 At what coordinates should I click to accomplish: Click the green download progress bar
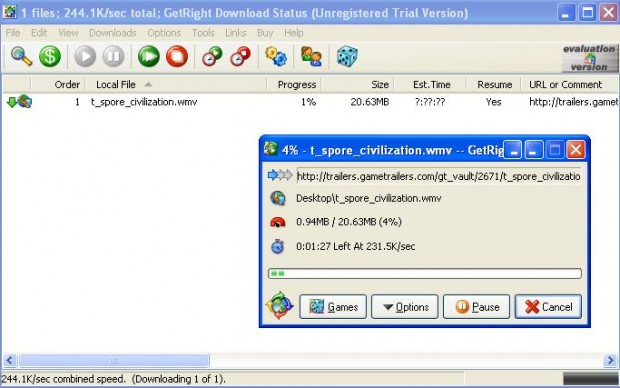click(x=425, y=273)
